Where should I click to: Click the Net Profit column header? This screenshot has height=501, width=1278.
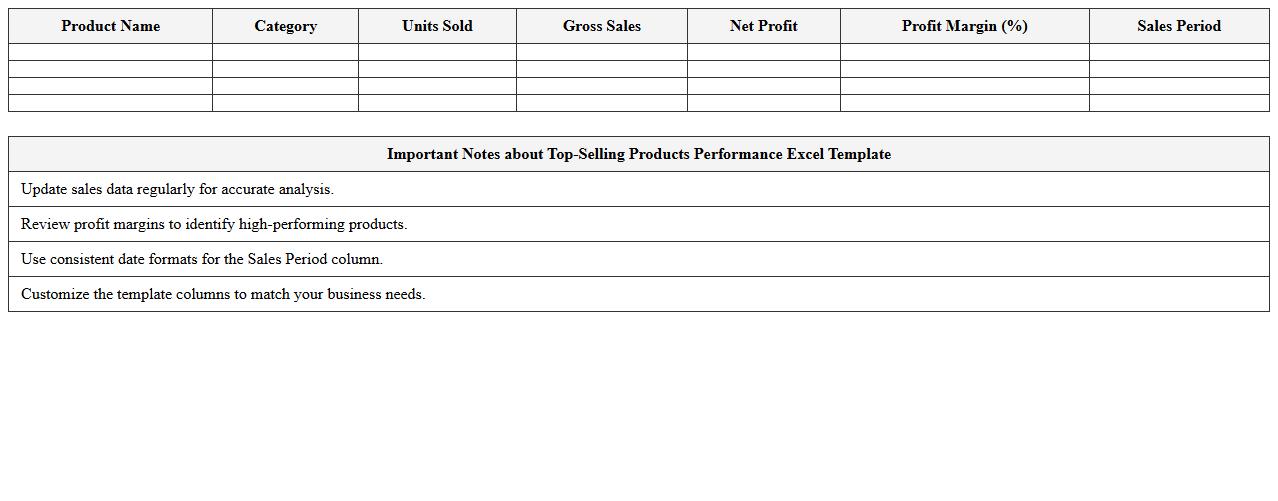click(x=763, y=26)
